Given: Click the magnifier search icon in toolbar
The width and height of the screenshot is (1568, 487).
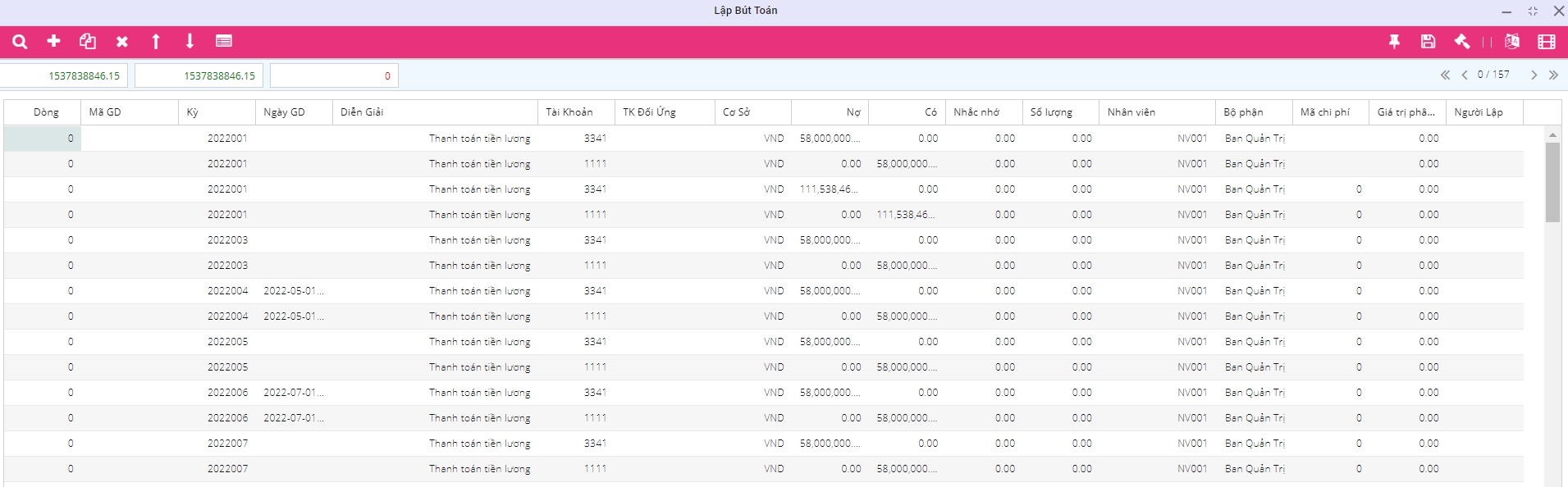Looking at the screenshot, I should 20,42.
